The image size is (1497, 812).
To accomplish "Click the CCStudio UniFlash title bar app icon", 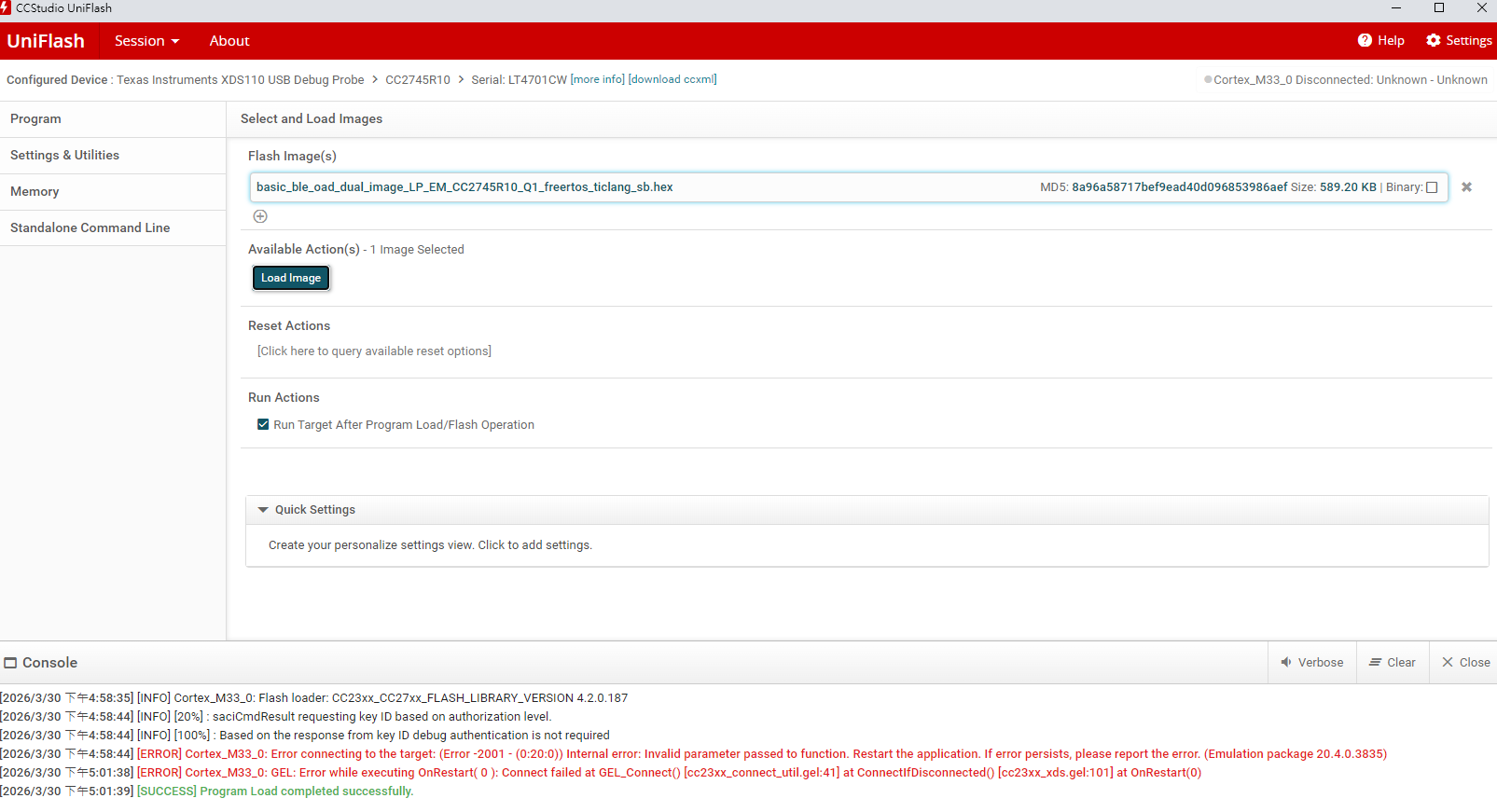I will tap(6, 8).
